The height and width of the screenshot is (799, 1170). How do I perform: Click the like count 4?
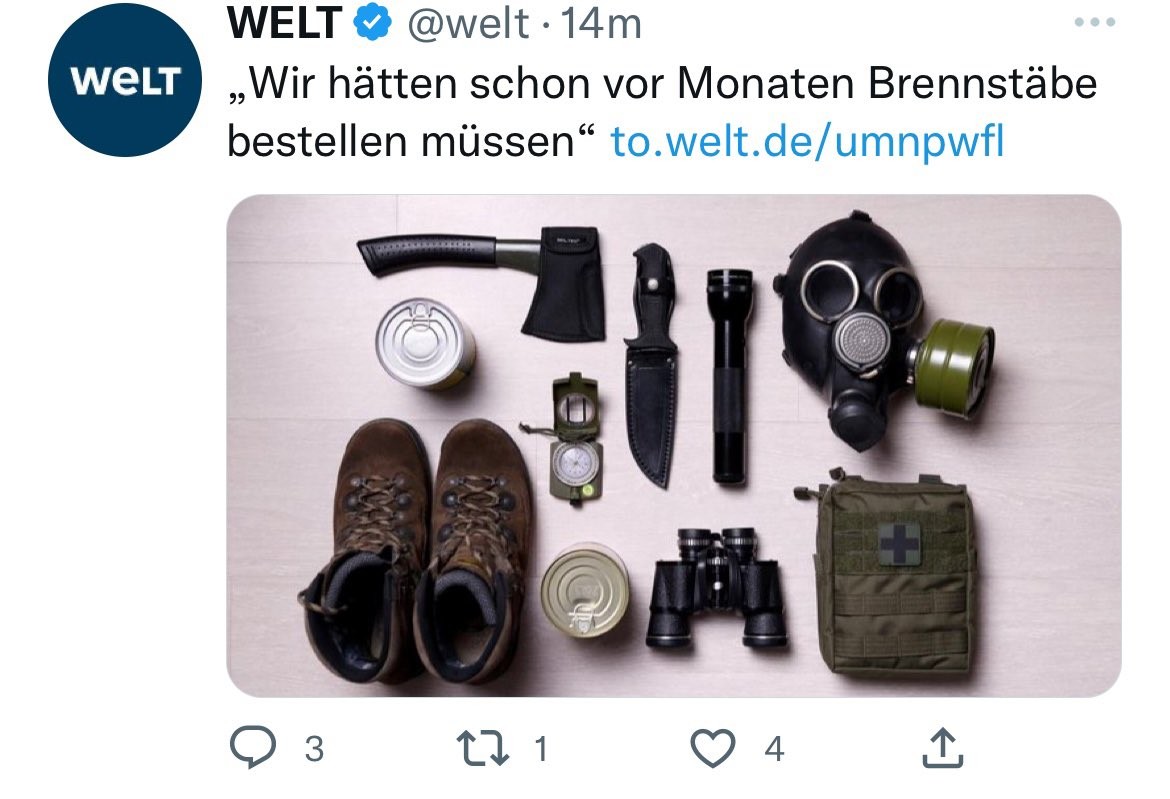click(x=775, y=749)
